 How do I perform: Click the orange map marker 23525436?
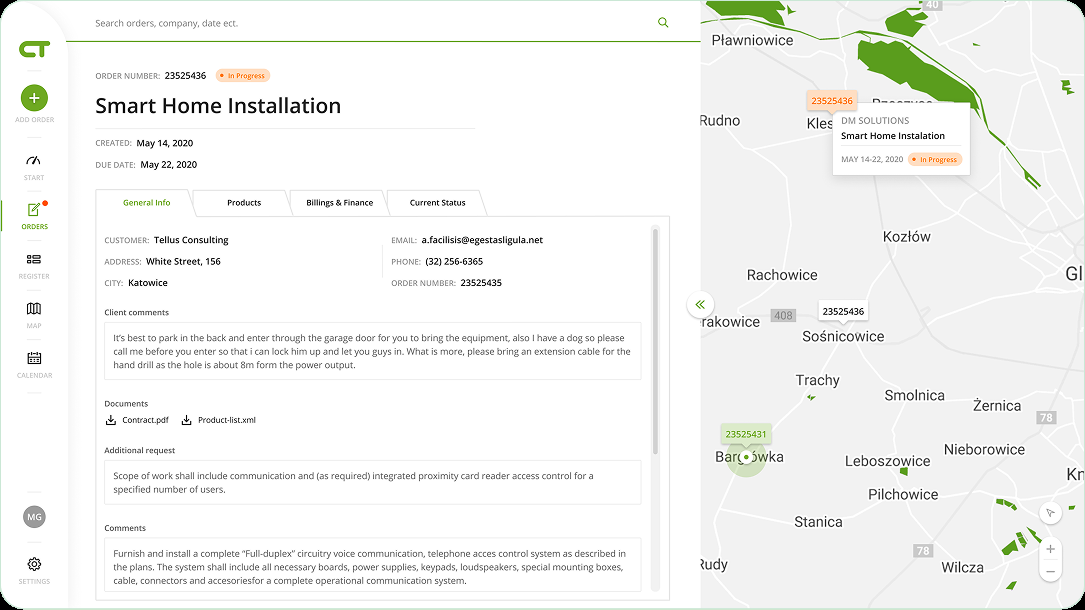[832, 101]
